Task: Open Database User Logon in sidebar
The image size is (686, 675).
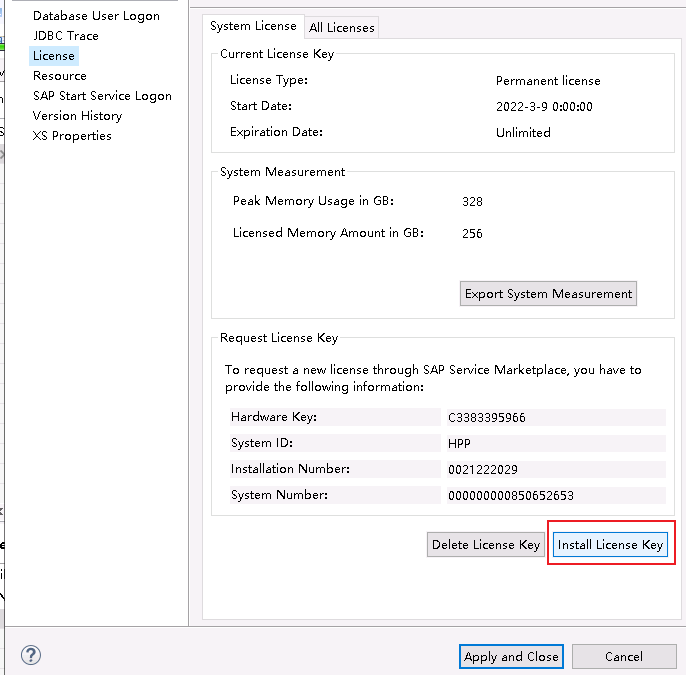Action: 96,16
